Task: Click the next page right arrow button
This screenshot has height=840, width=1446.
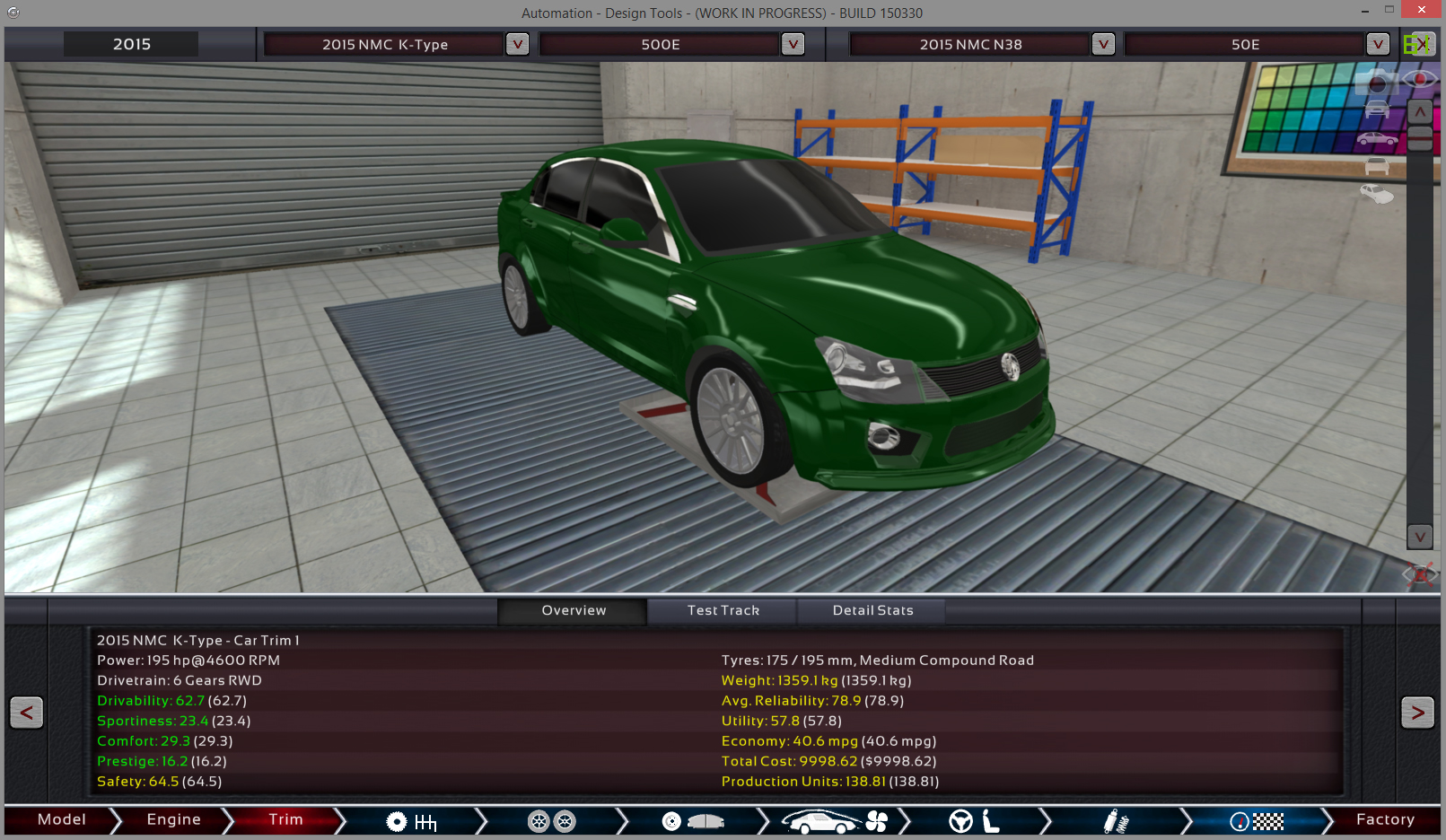Action: coord(1417,713)
